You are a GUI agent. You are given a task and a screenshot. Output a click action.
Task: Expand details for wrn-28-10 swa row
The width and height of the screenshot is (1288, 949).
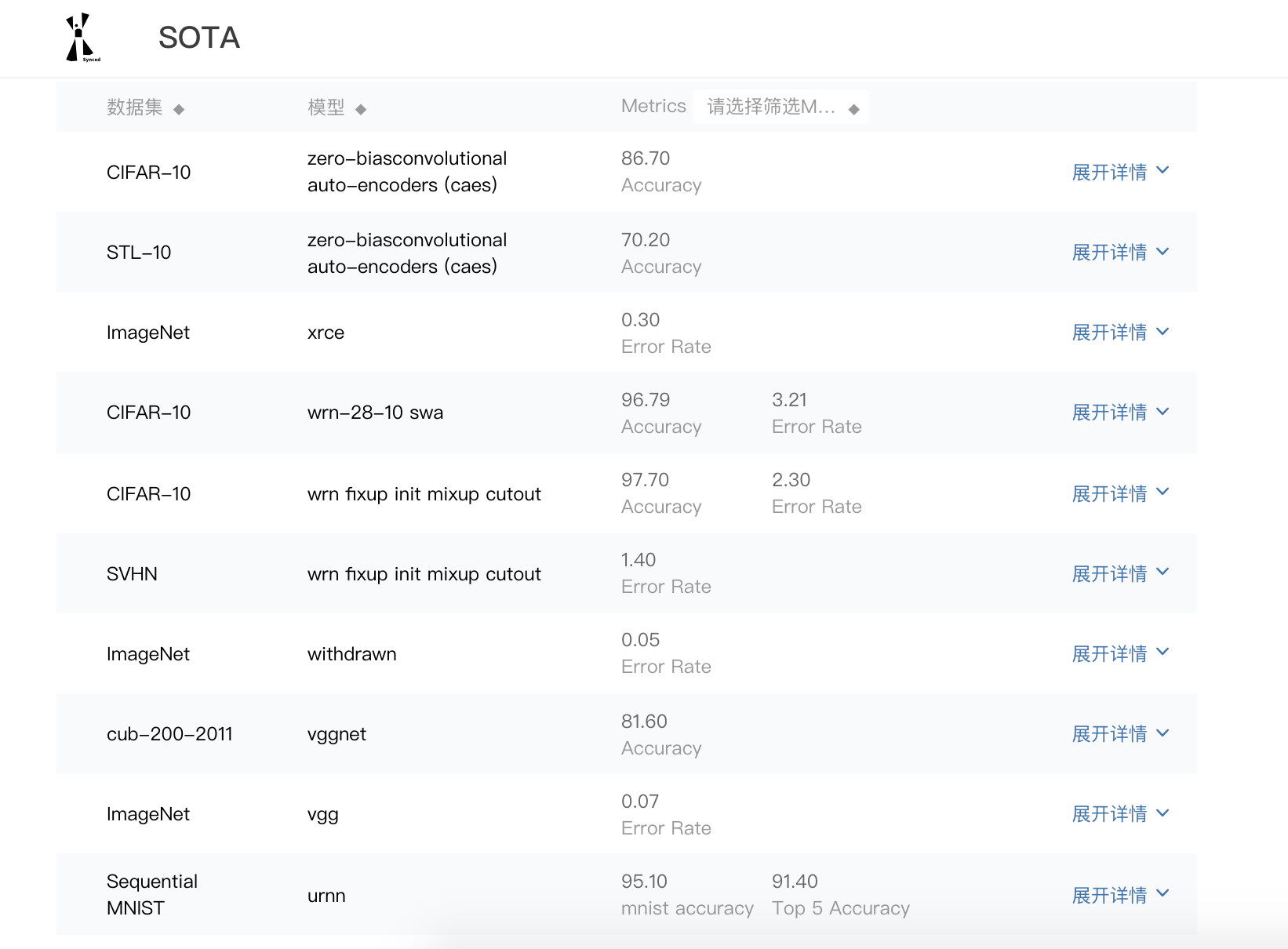click(x=1119, y=412)
